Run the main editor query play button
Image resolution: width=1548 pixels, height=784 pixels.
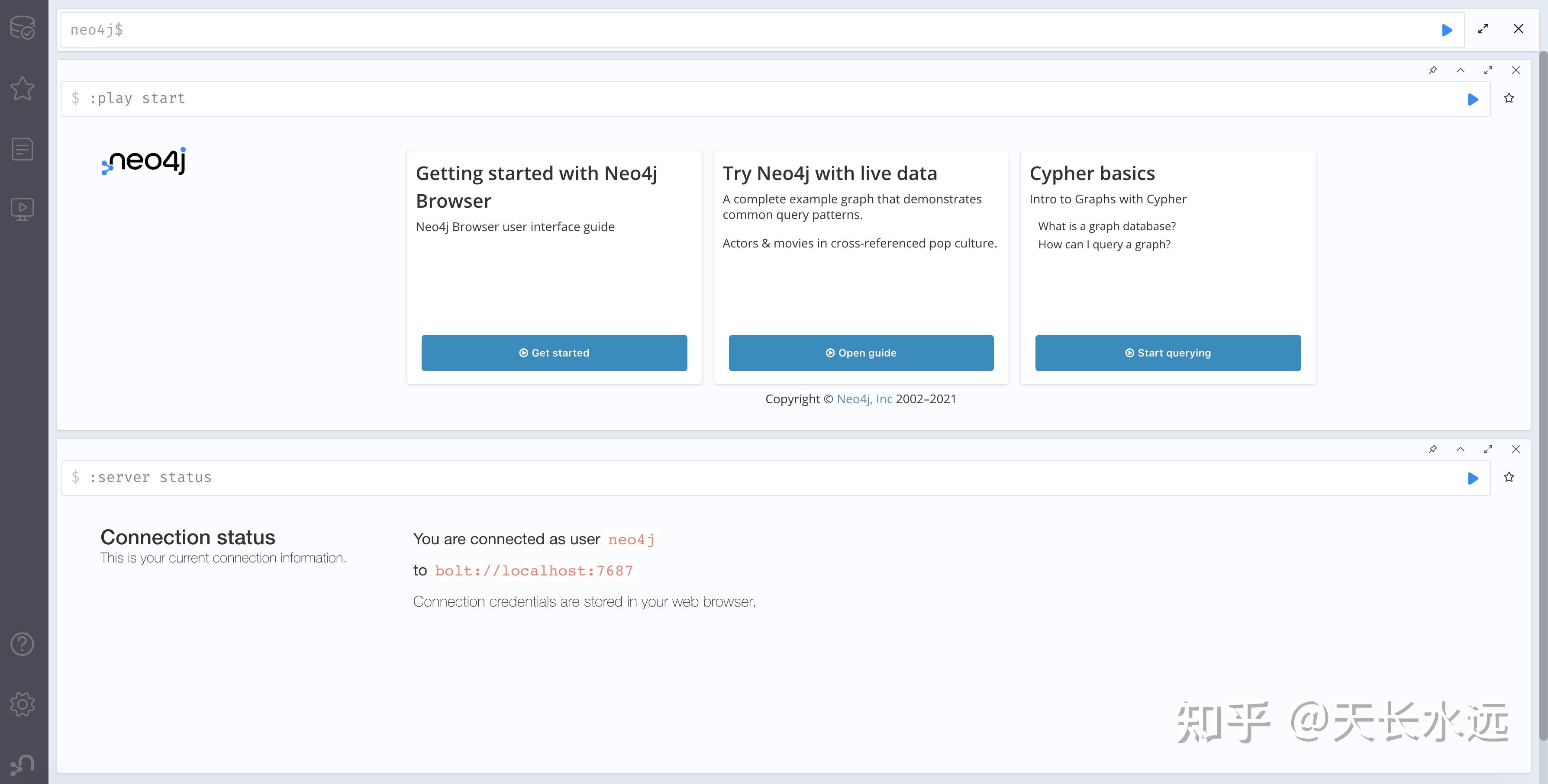coord(1447,30)
